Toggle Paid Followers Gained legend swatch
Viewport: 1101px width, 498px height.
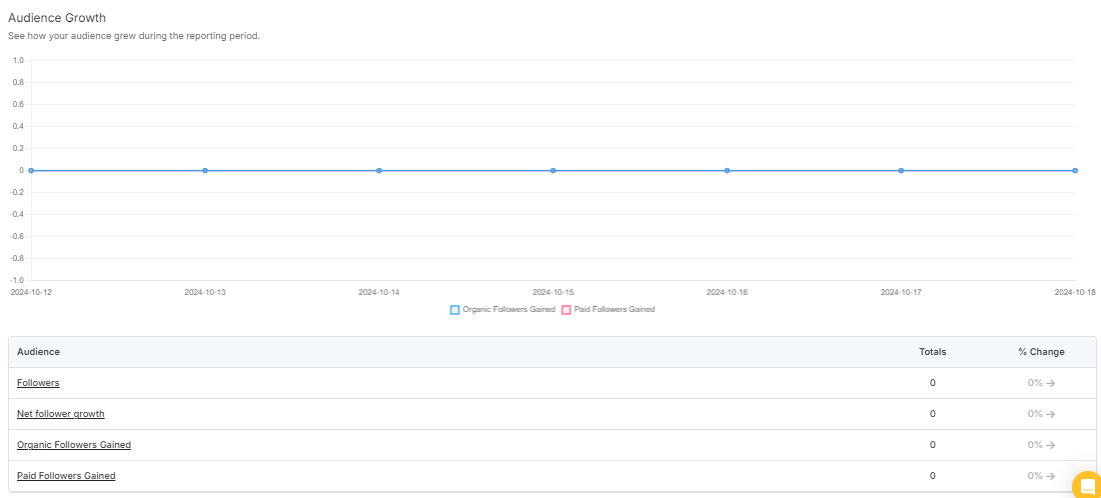click(566, 310)
